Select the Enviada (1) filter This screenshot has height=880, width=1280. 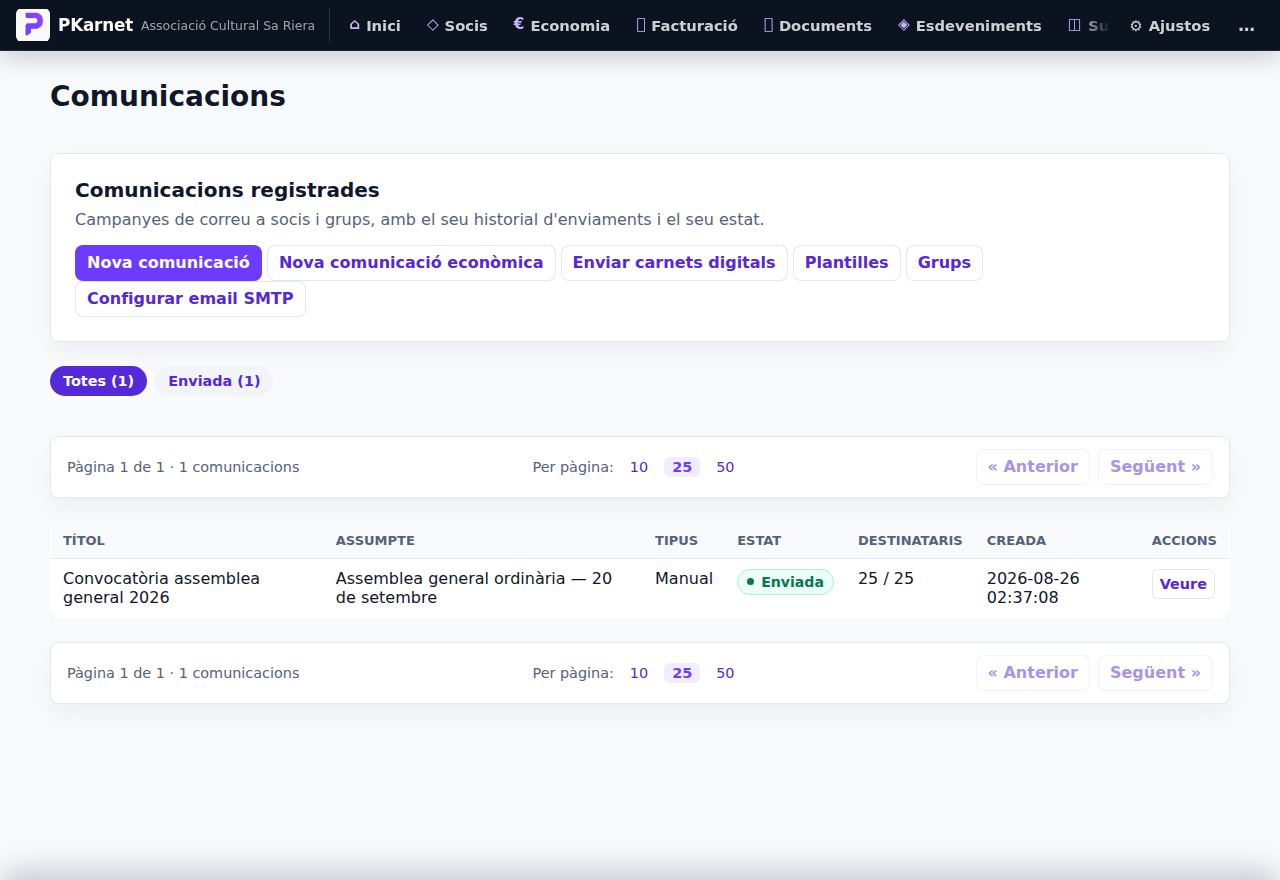(214, 381)
